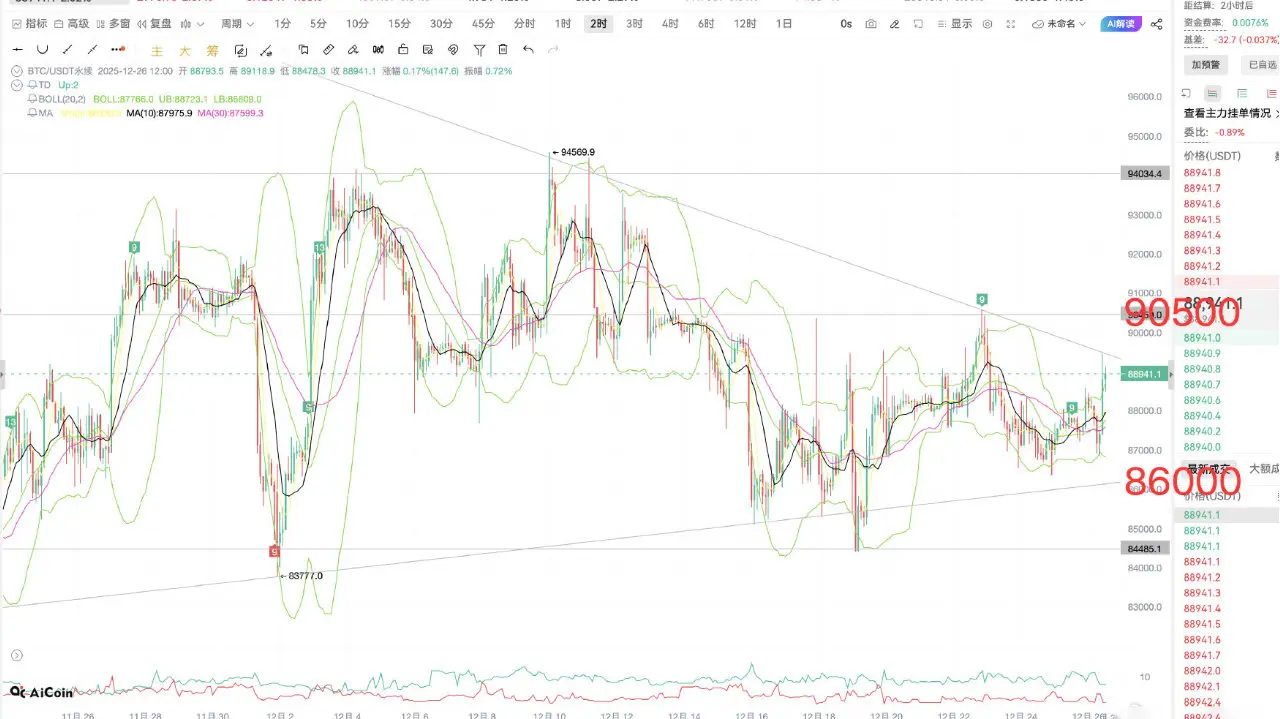
Task: Select the ray line drawing tool
Action: point(92,49)
